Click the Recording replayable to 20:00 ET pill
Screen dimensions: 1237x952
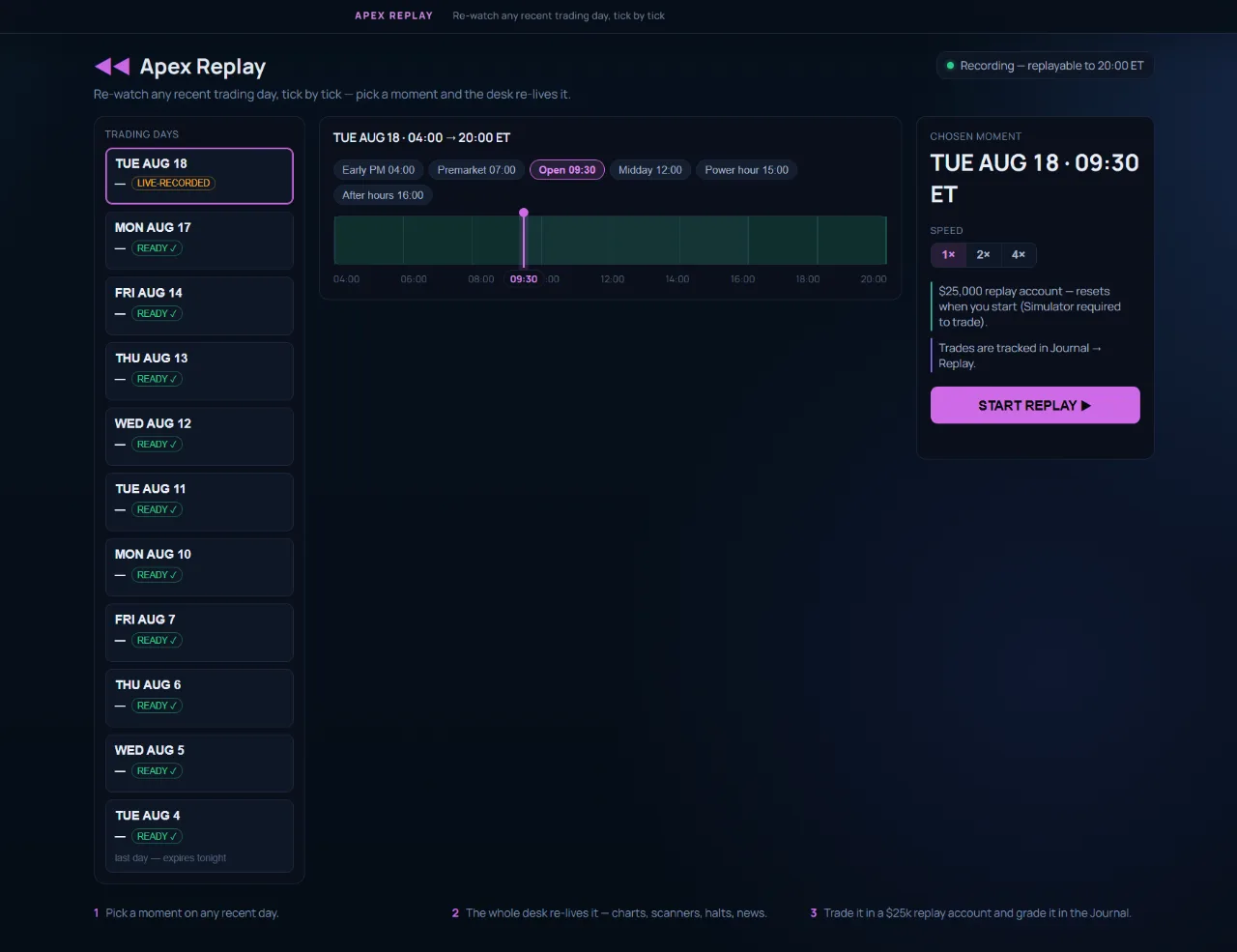(x=1045, y=66)
